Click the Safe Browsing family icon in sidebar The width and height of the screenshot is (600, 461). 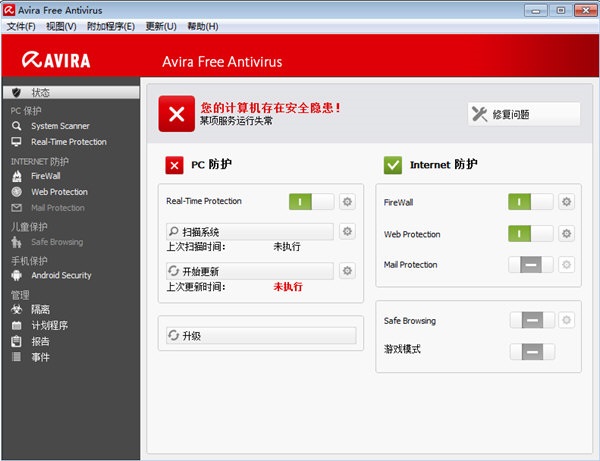click(16, 242)
